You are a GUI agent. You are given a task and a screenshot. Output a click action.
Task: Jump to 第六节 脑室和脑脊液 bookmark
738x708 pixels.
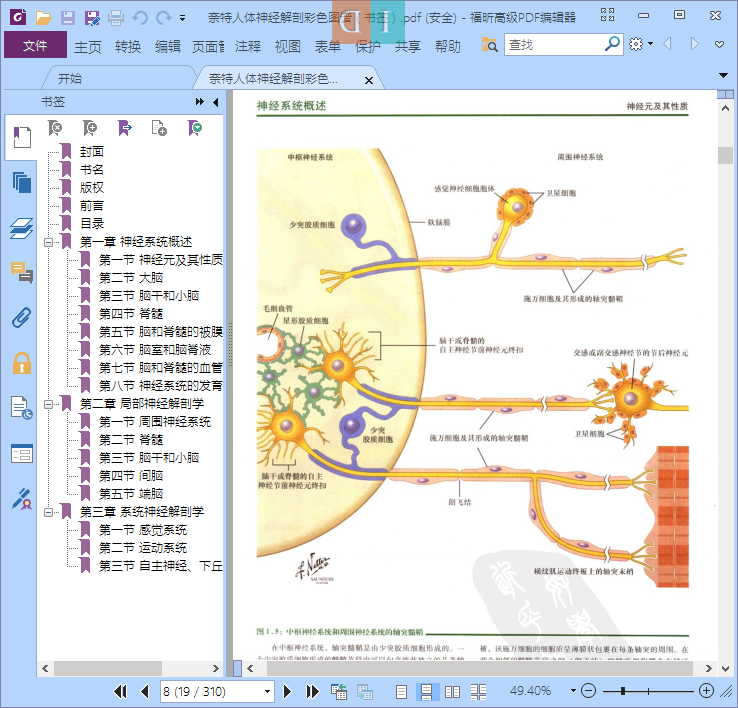coord(155,350)
